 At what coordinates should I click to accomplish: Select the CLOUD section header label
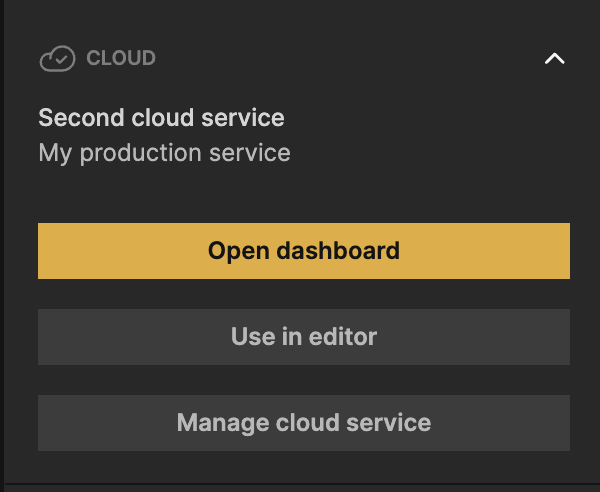click(121, 58)
